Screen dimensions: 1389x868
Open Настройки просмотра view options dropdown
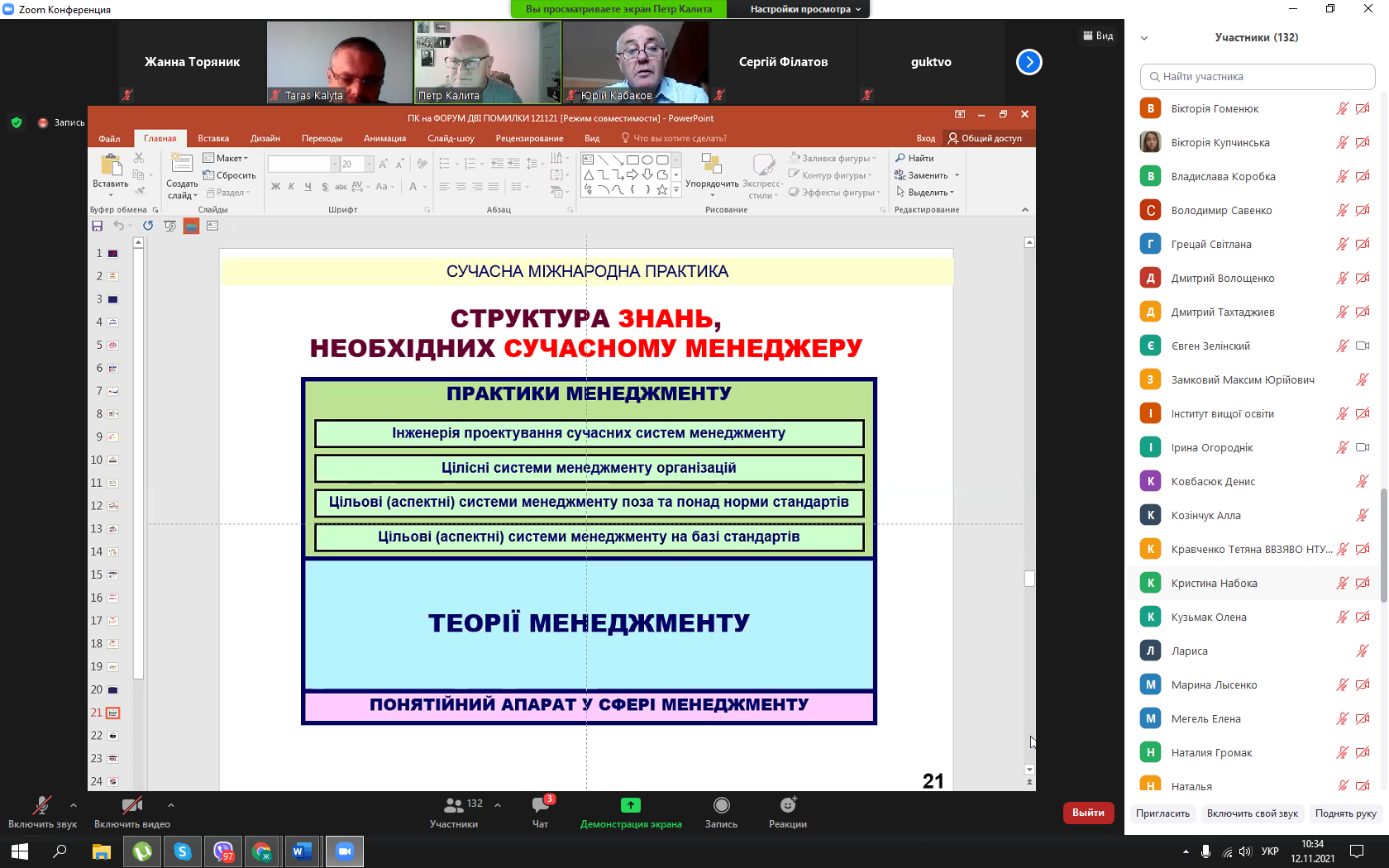coord(804,9)
